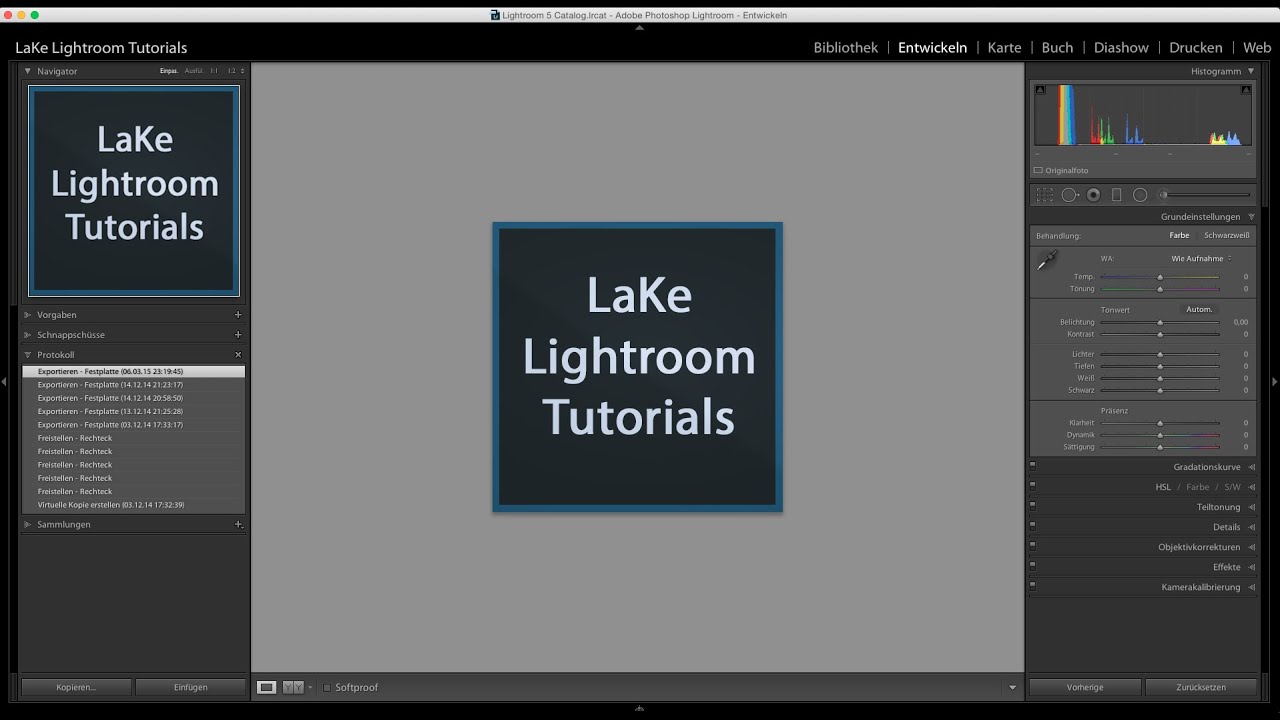Image resolution: width=1280 pixels, height=720 pixels.
Task: Collapse the Grundeinstellungen panel
Action: (1251, 217)
